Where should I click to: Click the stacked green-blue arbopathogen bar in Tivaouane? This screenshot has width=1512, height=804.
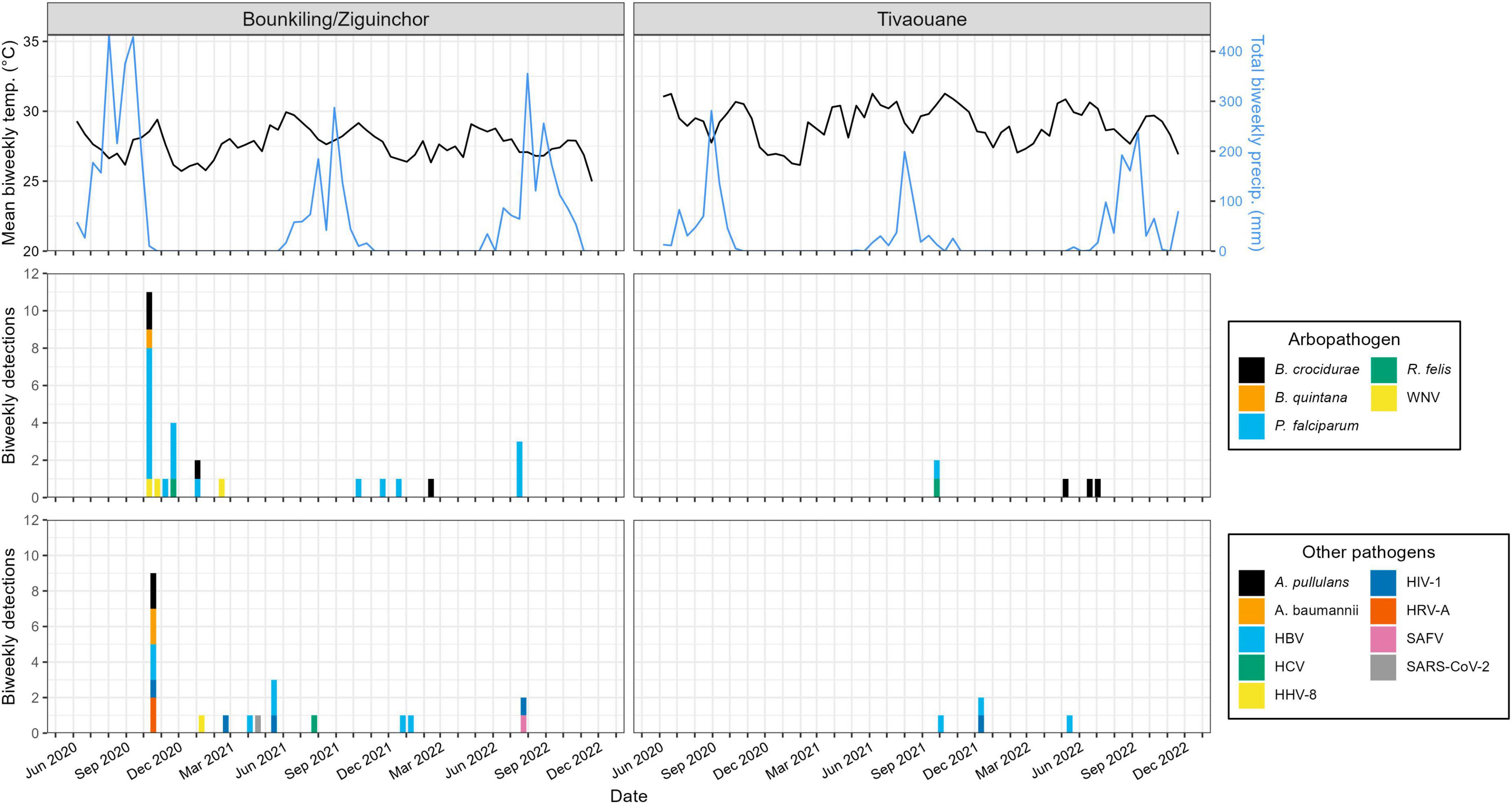[937, 479]
